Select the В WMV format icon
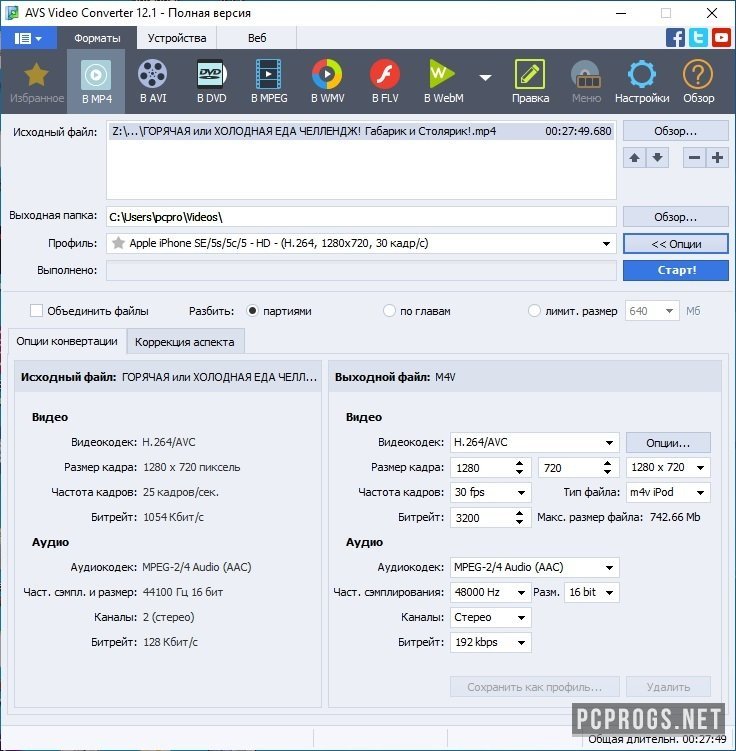Screen dimensions: 736x751 pos(328,81)
